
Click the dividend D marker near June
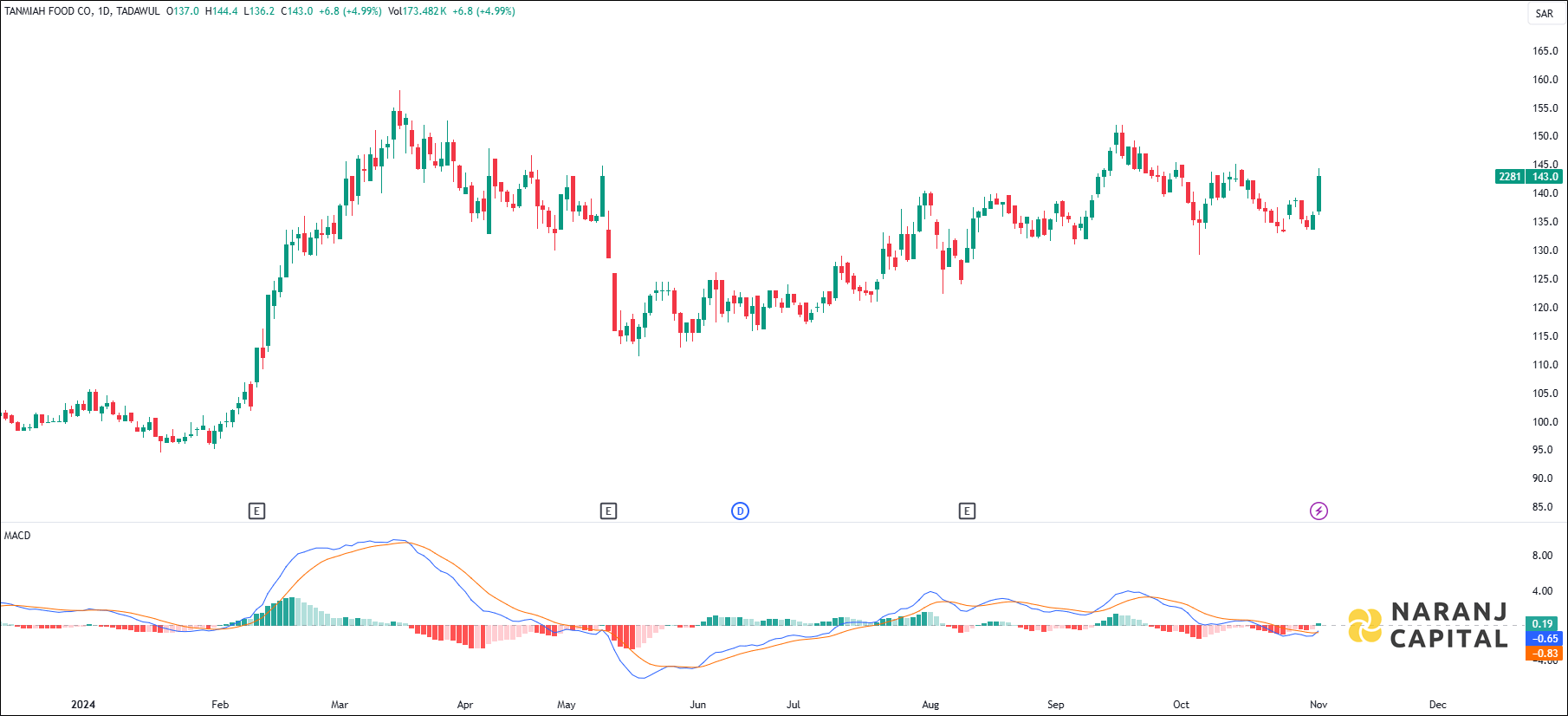740,511
